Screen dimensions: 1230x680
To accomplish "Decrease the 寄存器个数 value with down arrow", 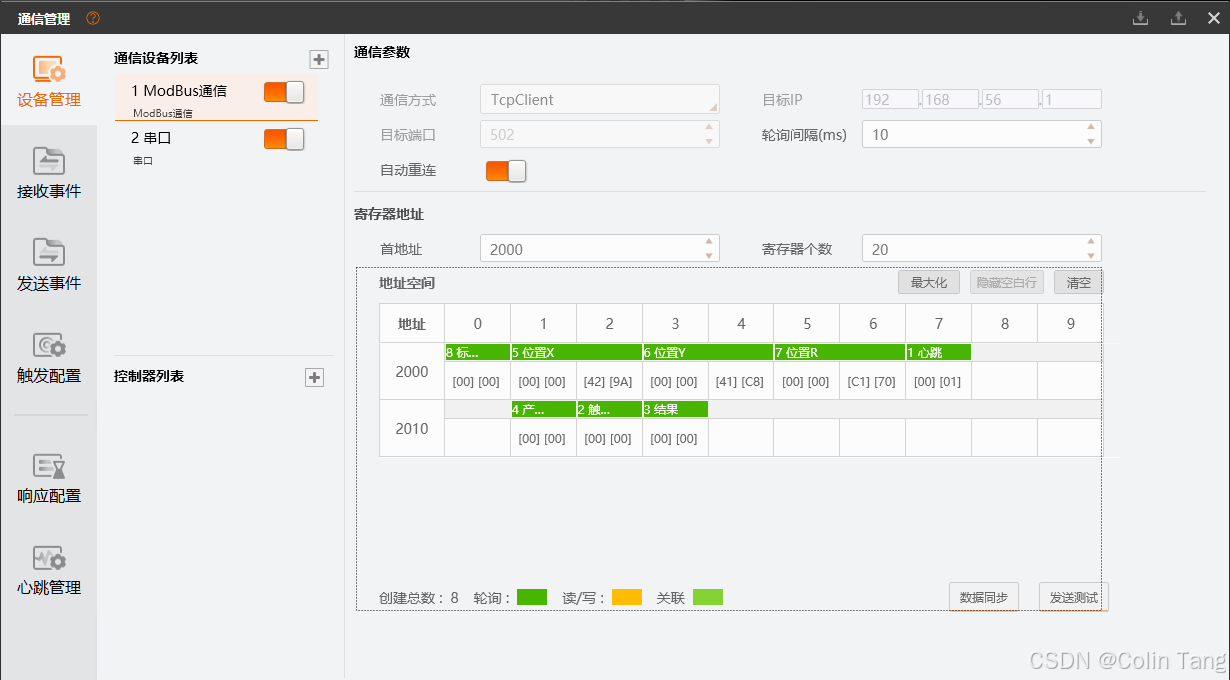I will [1091, 256].
